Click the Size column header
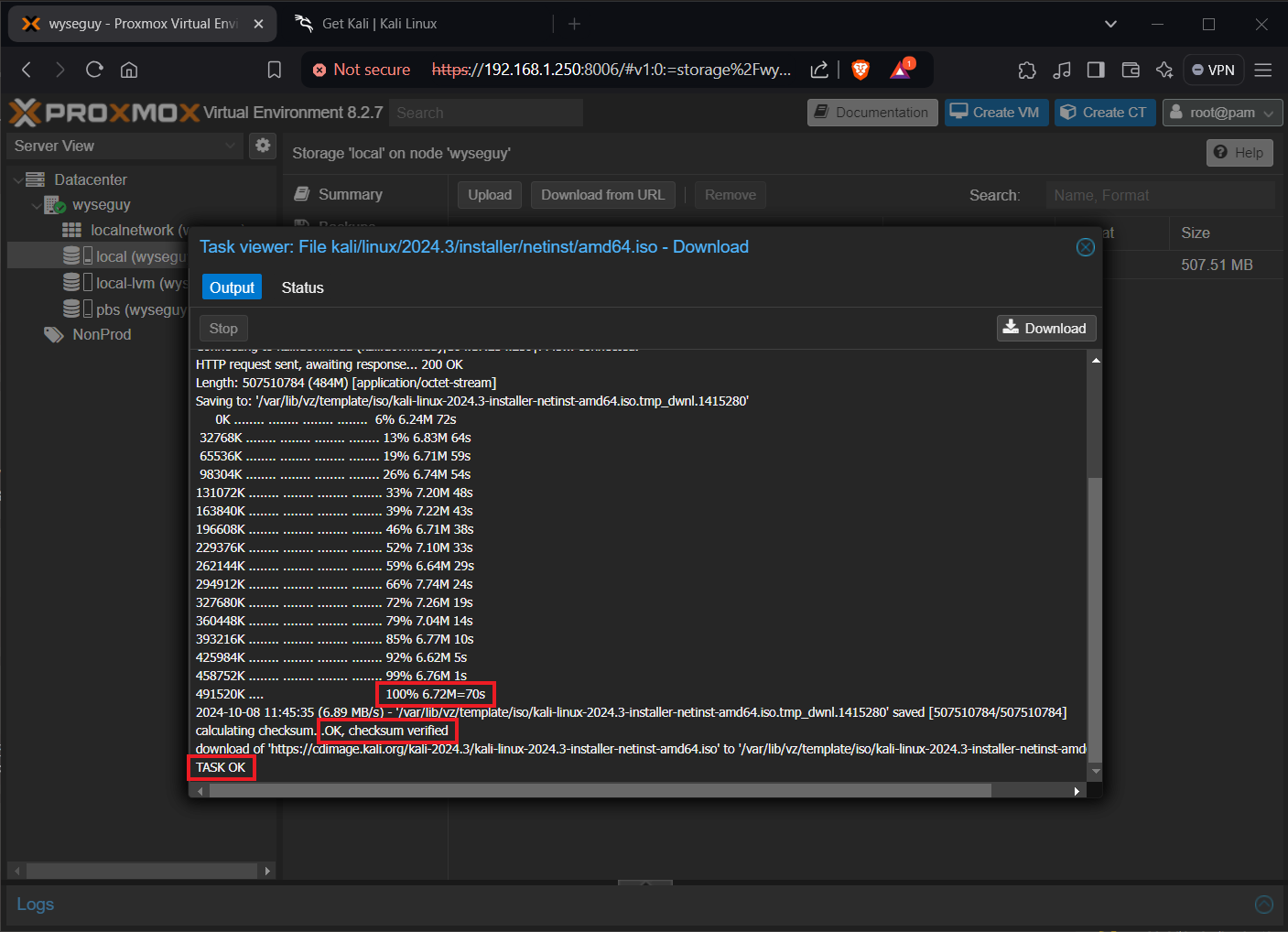The height and width of the screenshot is (932, 1288). (1227, 233)
